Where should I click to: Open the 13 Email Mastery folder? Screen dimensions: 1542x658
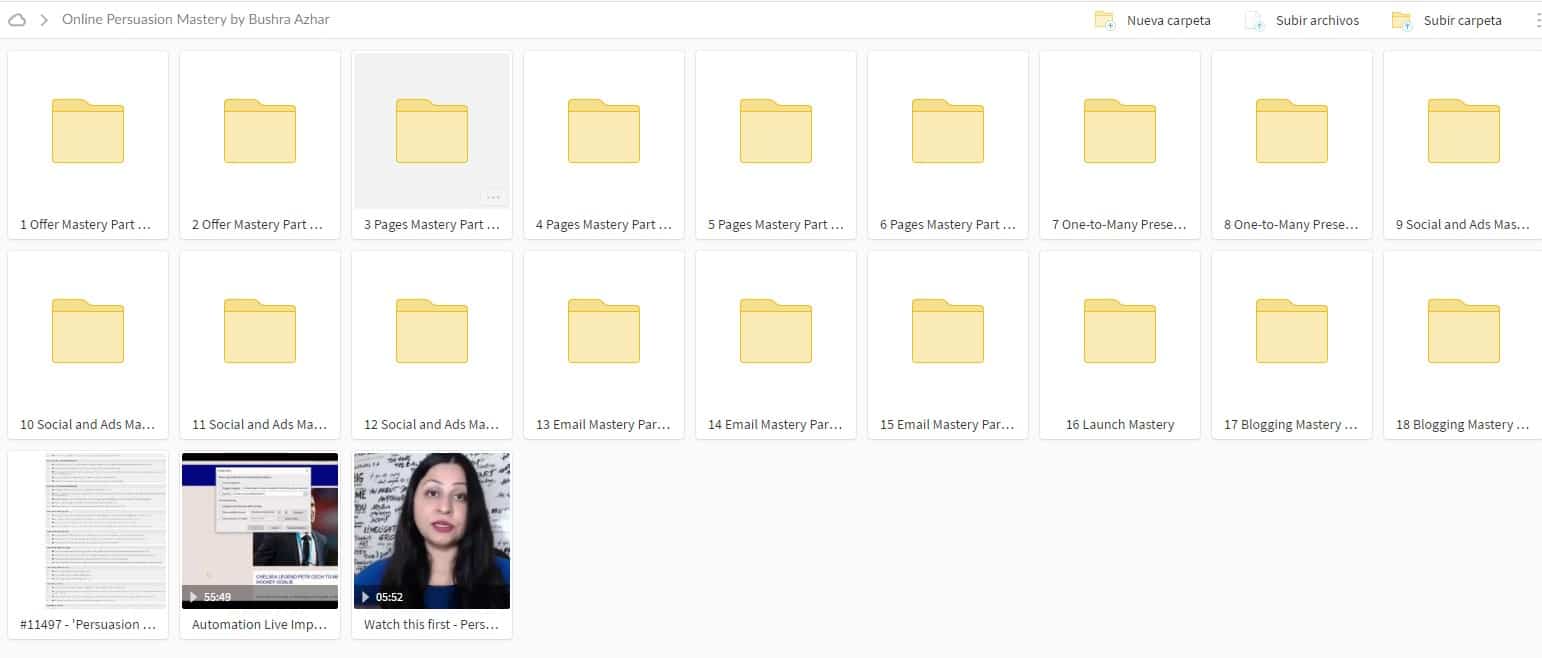[x=604, y=331]
